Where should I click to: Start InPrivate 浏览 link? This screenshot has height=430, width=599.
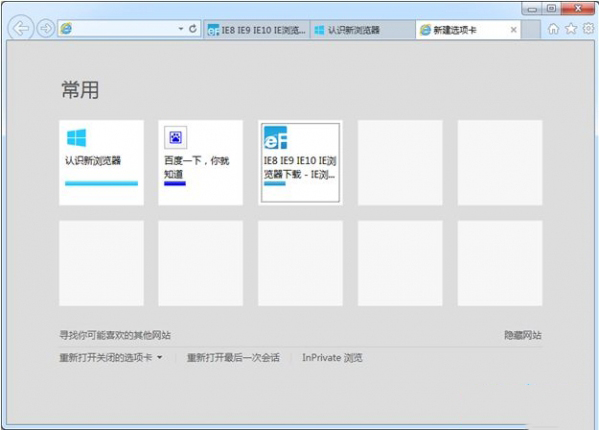[x=332, y=358]
